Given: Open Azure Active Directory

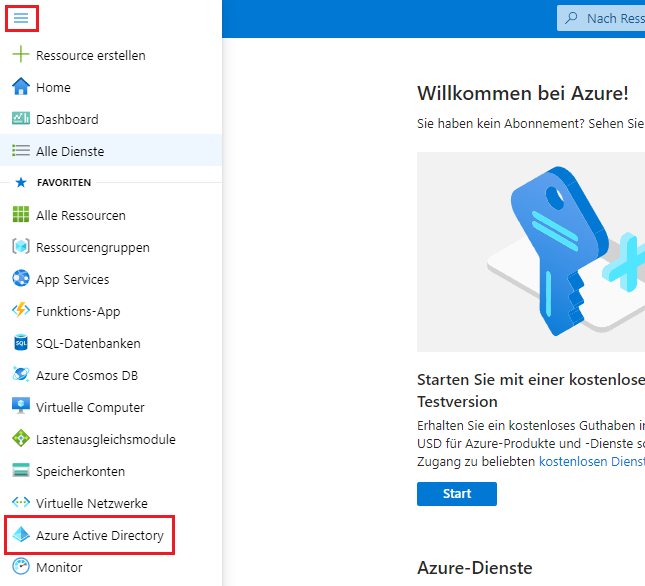Looking at the screenshot, I should 99,535.
